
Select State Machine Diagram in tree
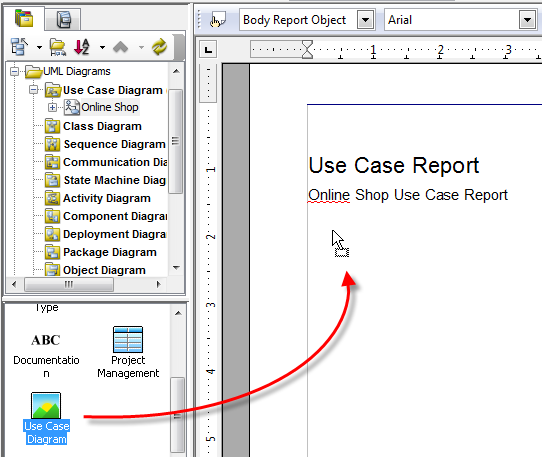(114, 180)
